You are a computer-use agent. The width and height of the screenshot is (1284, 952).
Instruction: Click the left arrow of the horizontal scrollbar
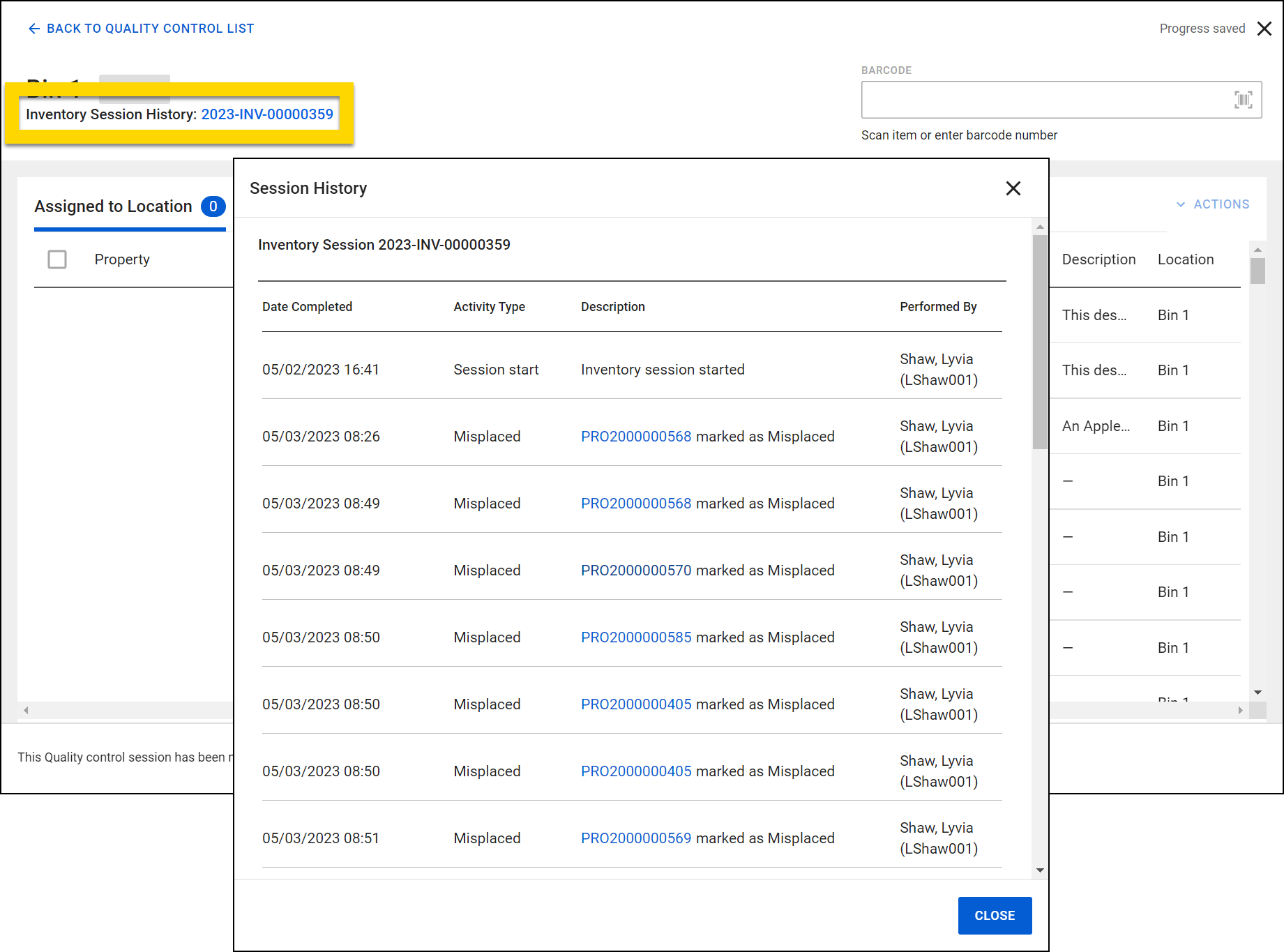pyautogui.click(x=25, y=710)
